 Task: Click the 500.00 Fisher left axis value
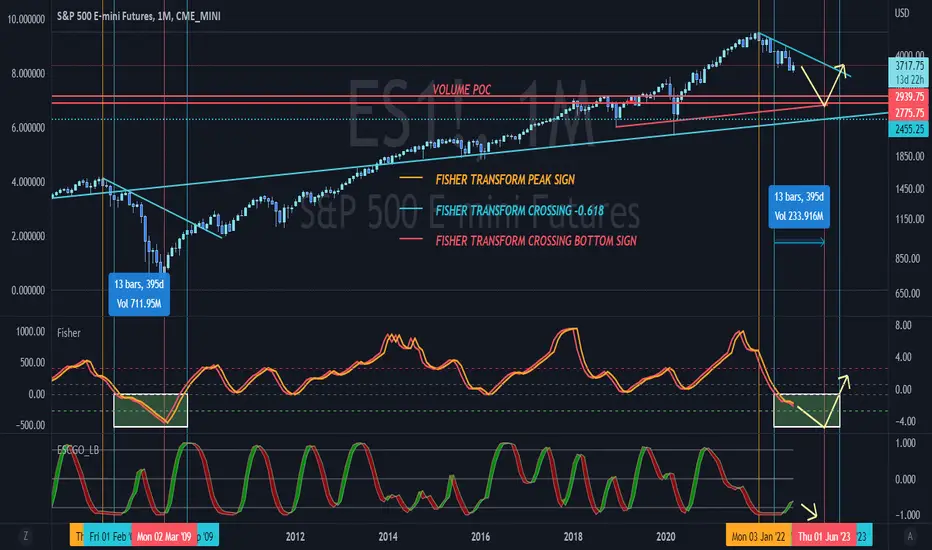(x=33, y=362)
